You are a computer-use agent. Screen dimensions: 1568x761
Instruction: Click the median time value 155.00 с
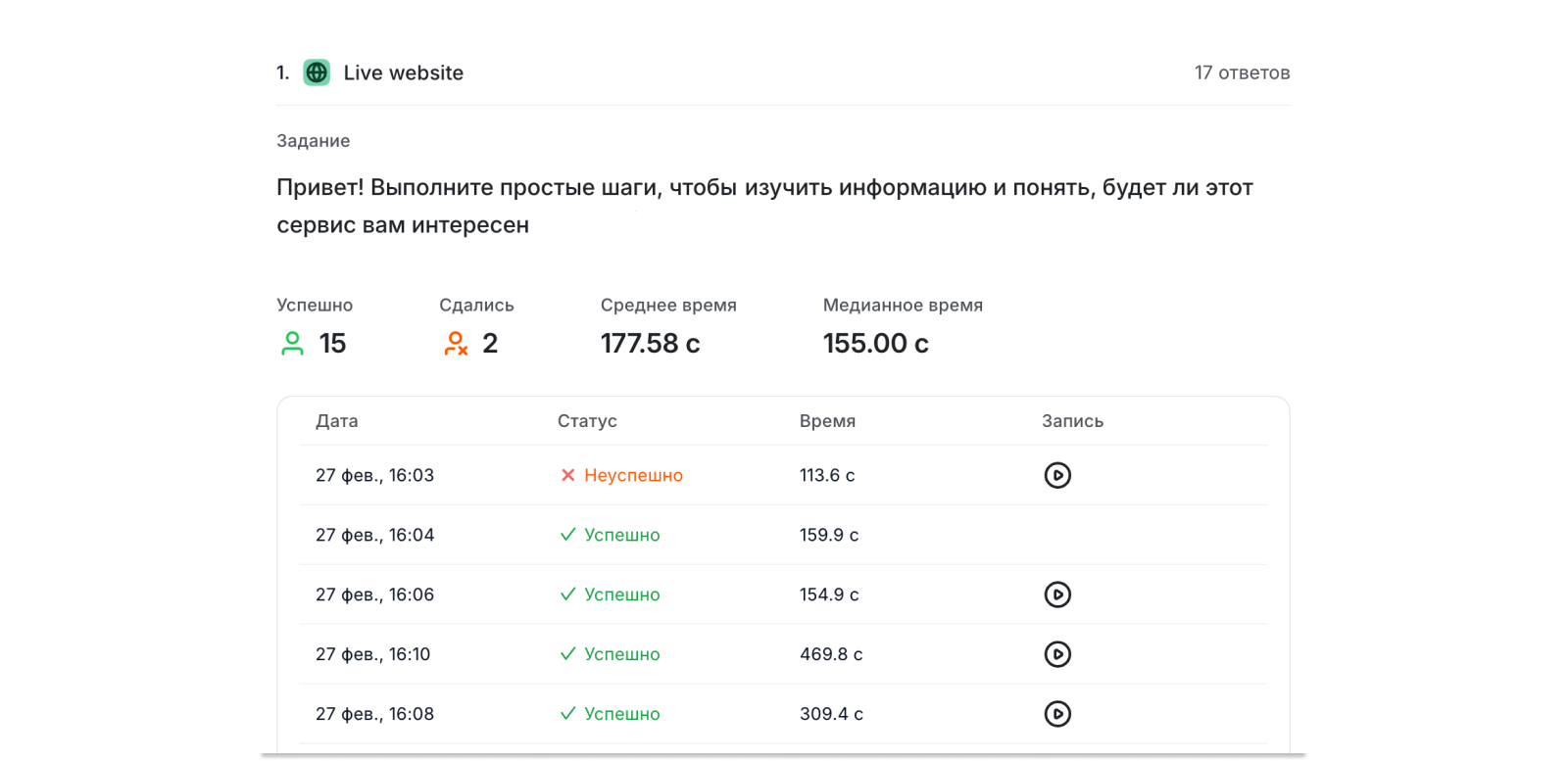(x=875, y=344)
